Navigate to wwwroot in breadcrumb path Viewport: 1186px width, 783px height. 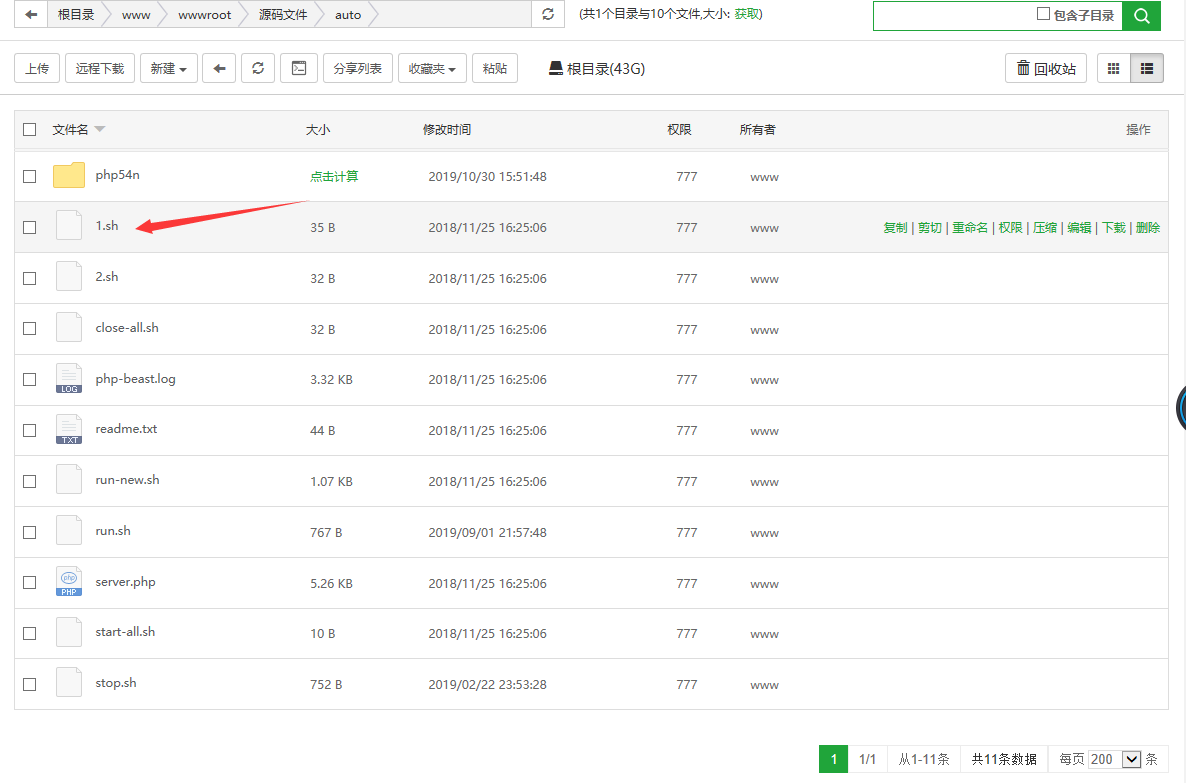pyautogui.click(x=204, y=15)
